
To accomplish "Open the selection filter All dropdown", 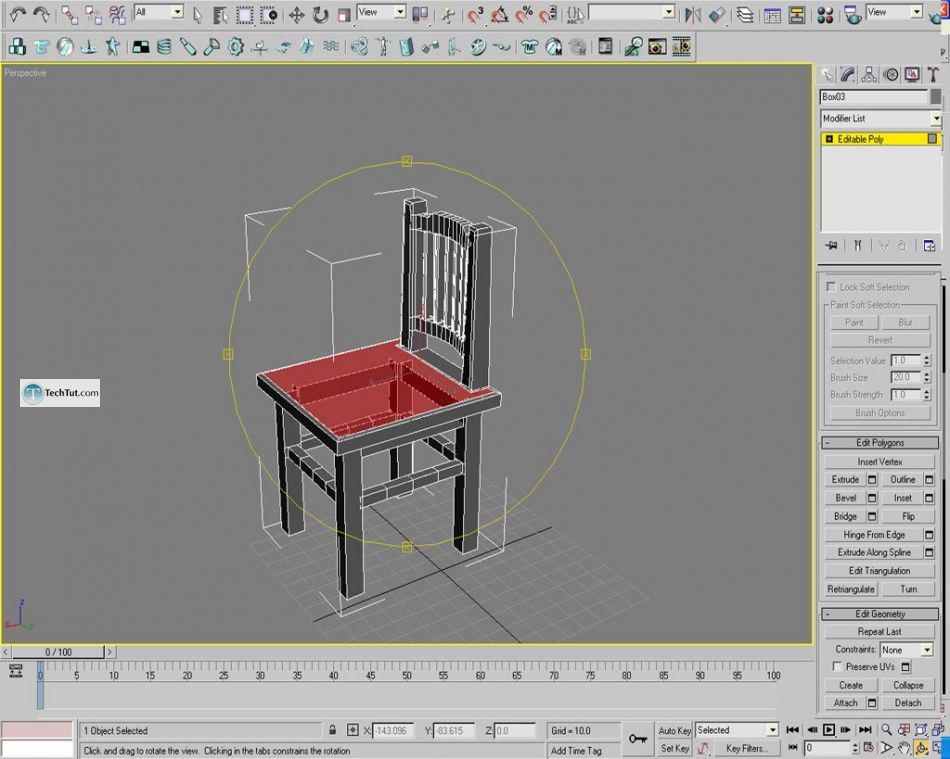I will pyautogui.click(x=159, y=12).
